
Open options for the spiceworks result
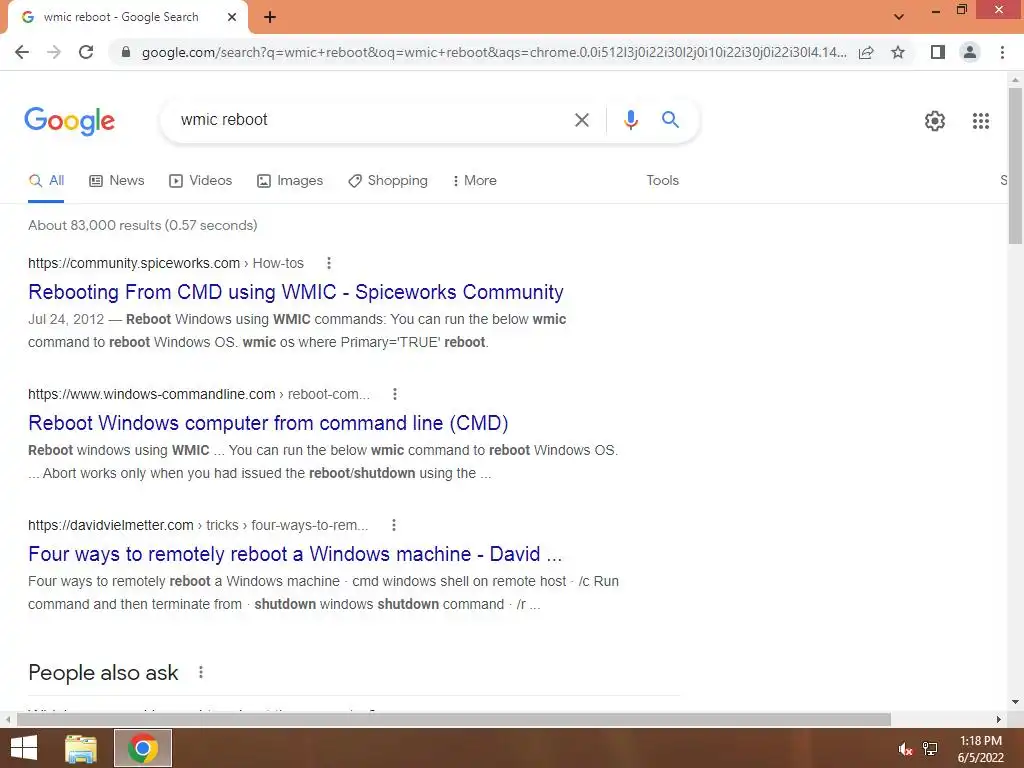[328, 263]
